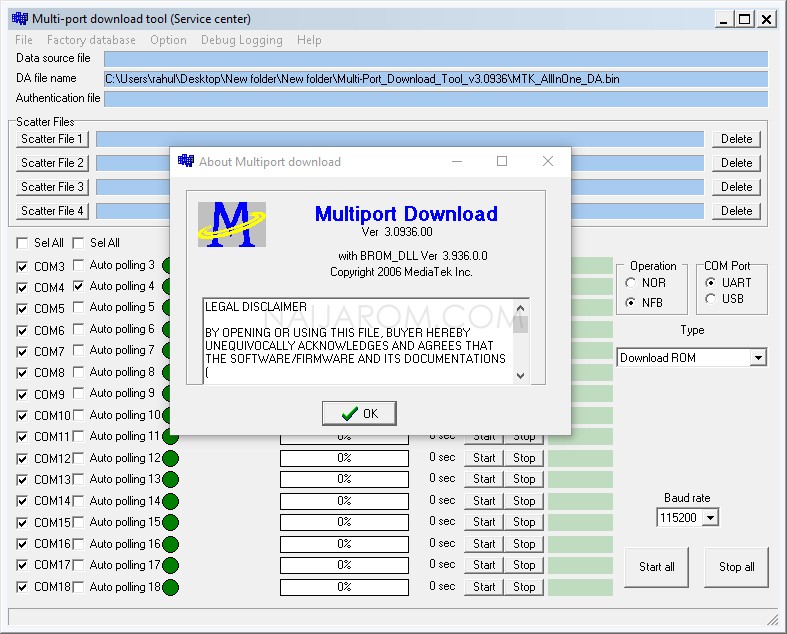Stop download on the COM18 row
The image size is (787, 634).
pyautogui.click(x=524, y=587)
